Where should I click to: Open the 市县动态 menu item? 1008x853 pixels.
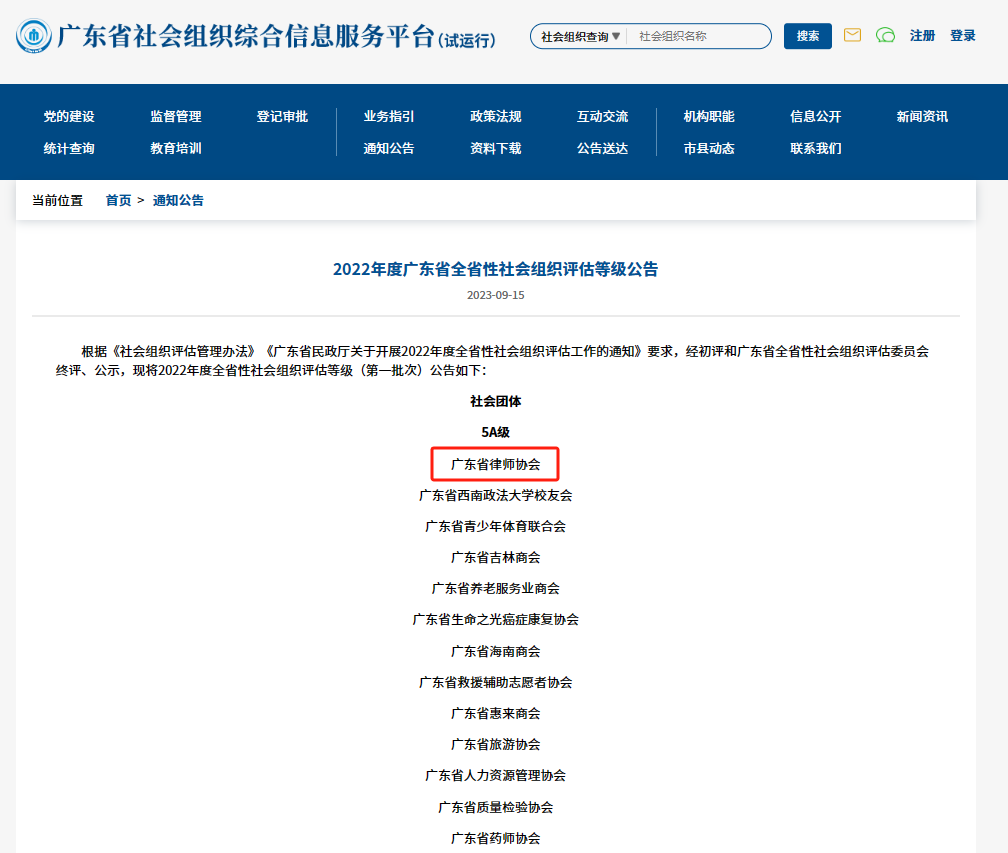click(709, 148)
